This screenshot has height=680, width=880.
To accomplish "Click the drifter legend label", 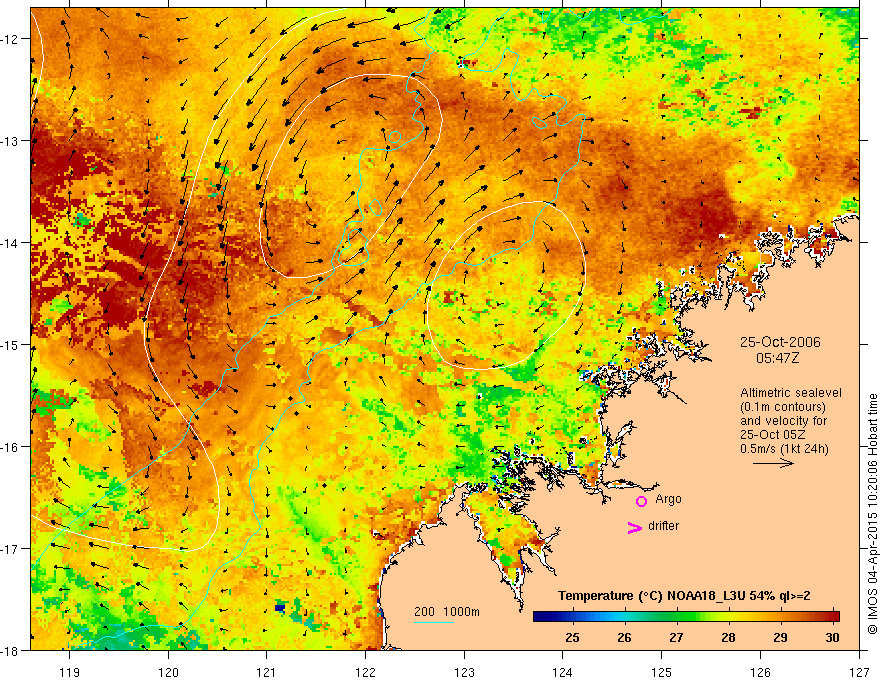I will coord(663,526).
